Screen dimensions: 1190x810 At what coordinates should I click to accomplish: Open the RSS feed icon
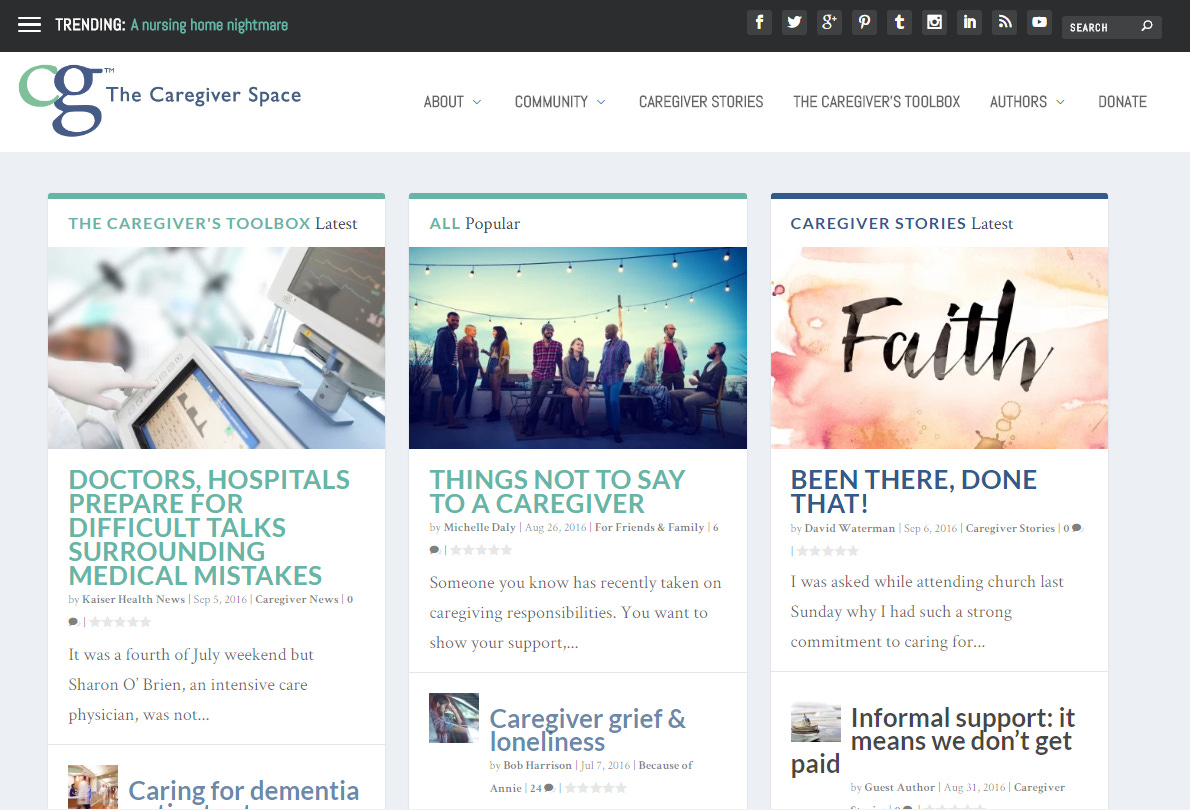click(x=1005, y=22)
